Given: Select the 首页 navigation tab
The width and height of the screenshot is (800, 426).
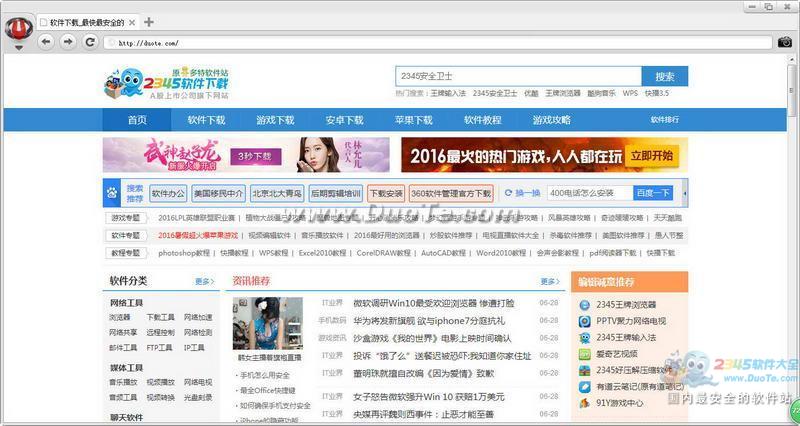Looking at the screenshot, I should tap(137, 120).
